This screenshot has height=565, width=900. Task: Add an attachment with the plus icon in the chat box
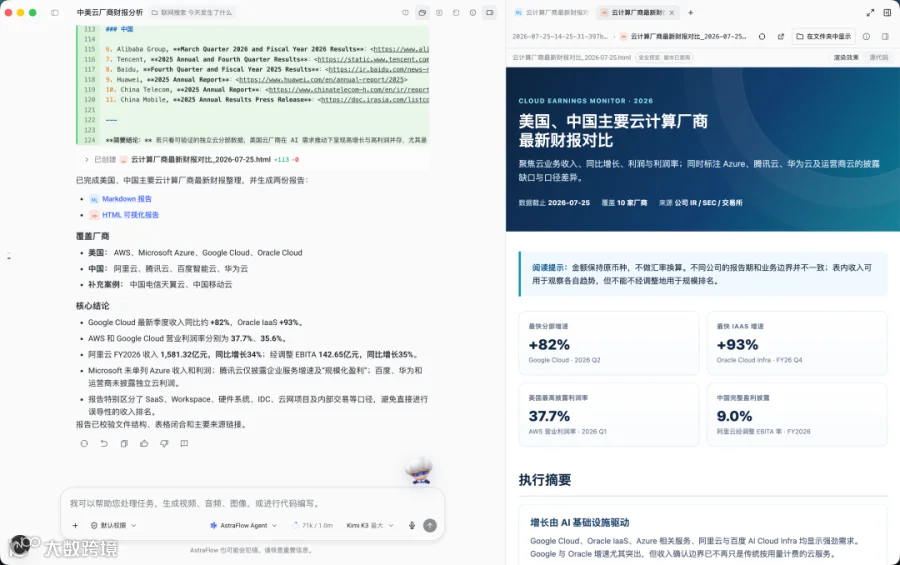(75, 525)
